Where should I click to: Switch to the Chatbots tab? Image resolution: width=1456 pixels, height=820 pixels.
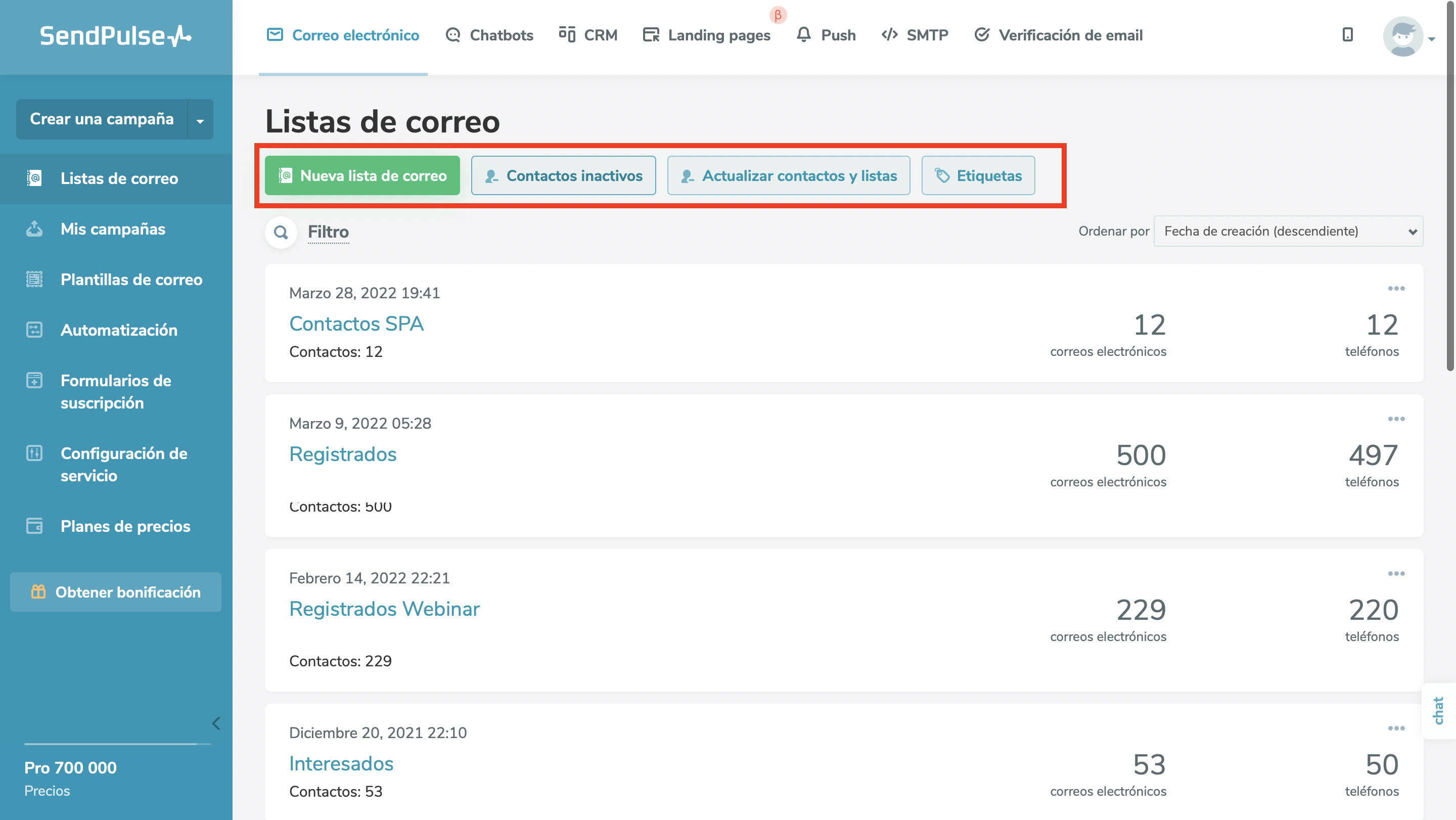pyautogui.click(x=489, y=35)
